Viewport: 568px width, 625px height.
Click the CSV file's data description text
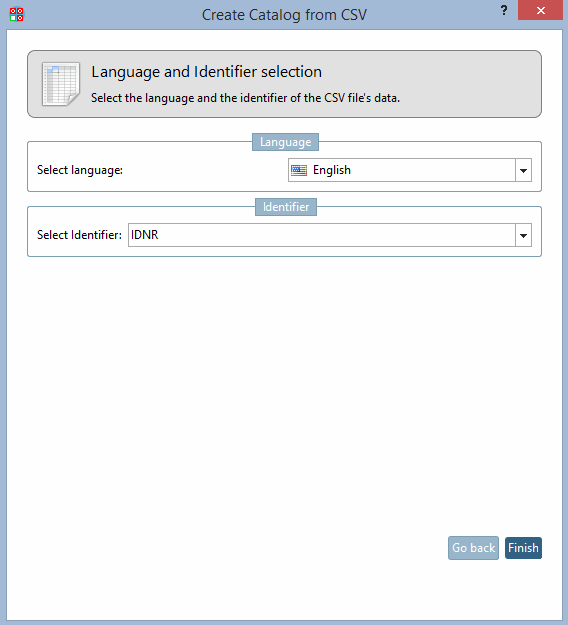245,98
